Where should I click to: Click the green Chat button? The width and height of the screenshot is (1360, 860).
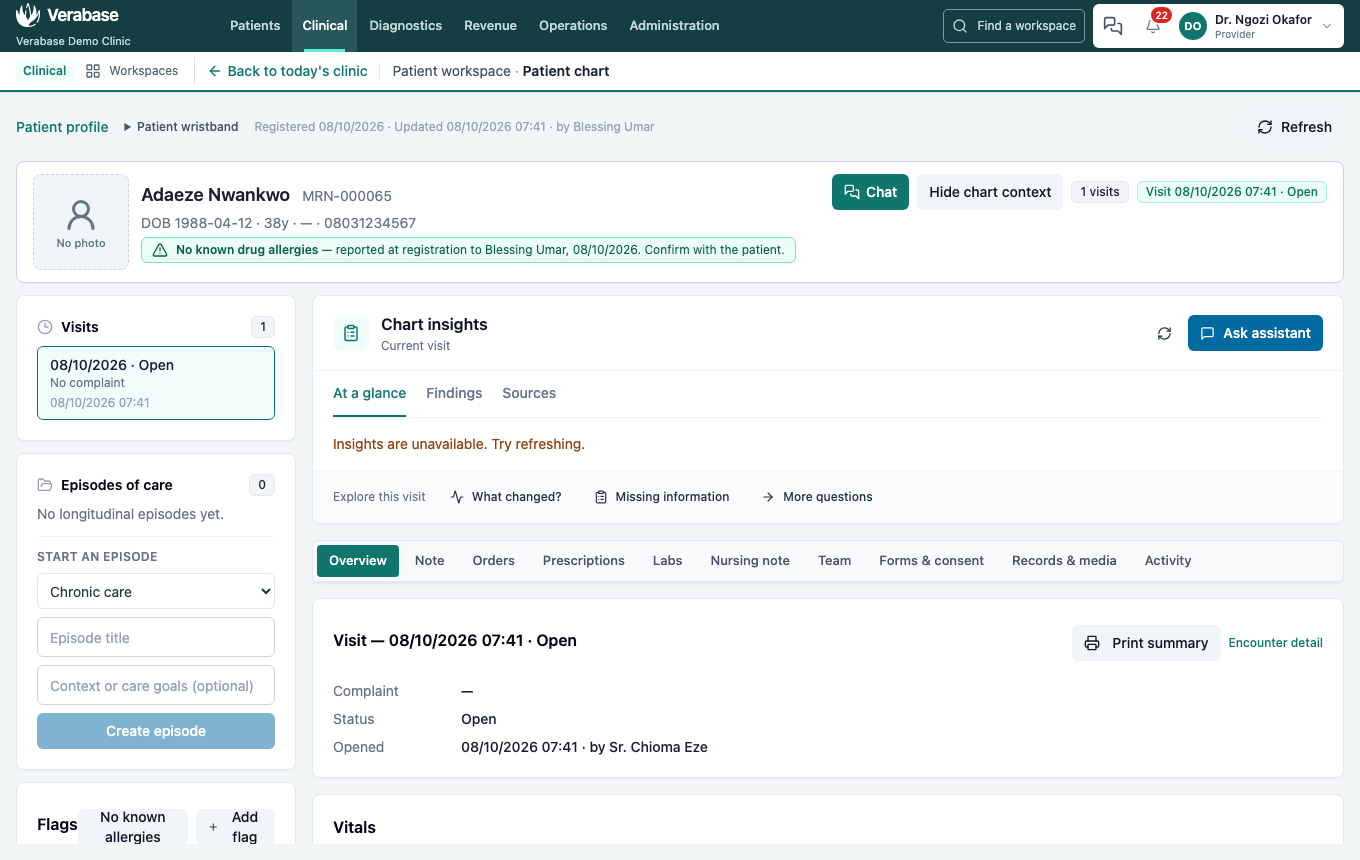coord(870,192)
